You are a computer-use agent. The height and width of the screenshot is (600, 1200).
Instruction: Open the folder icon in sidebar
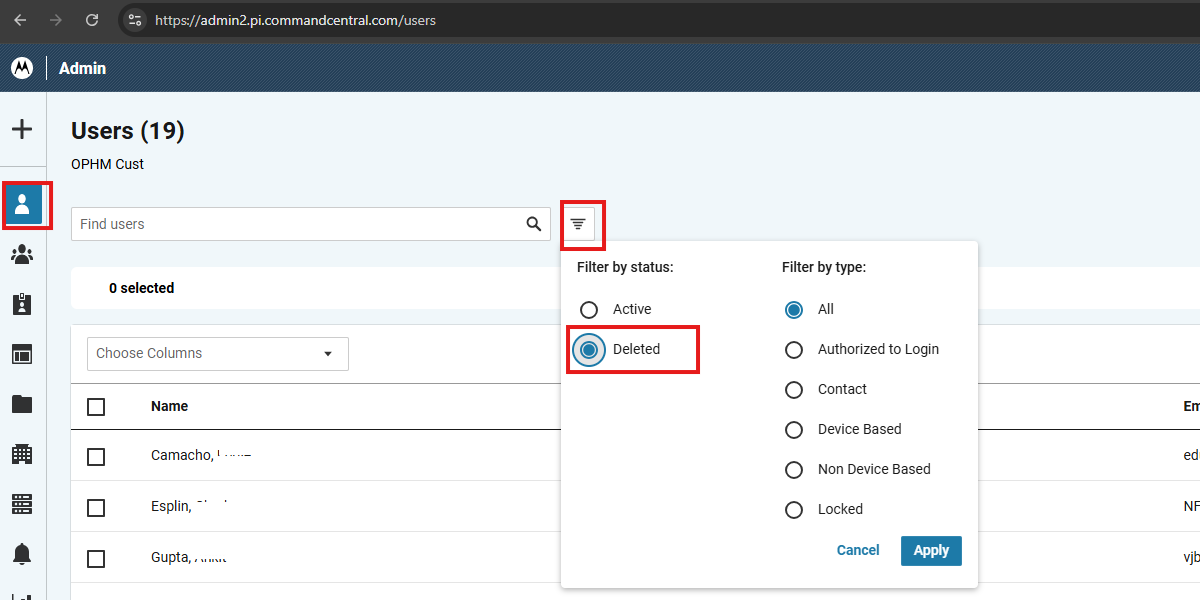pyautogui.click(x=22, y=404)
